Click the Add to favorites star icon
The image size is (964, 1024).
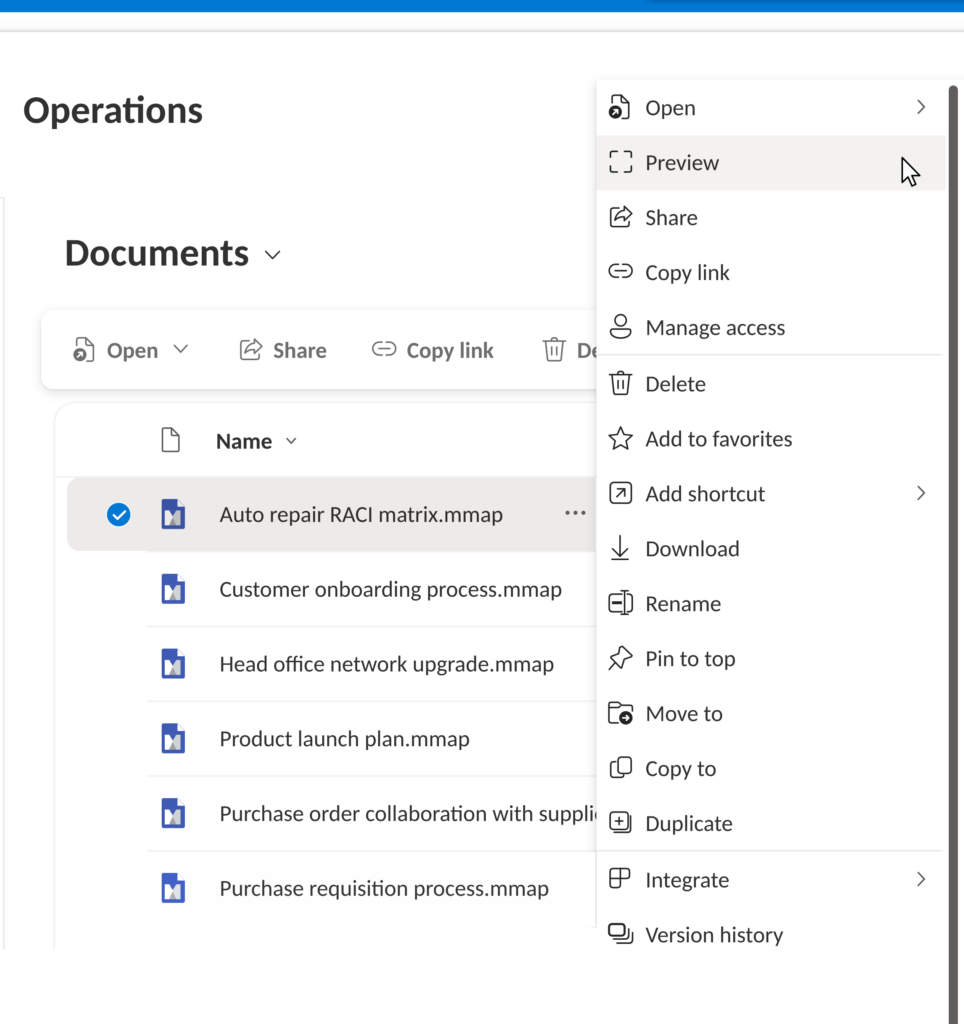(620, 438)
